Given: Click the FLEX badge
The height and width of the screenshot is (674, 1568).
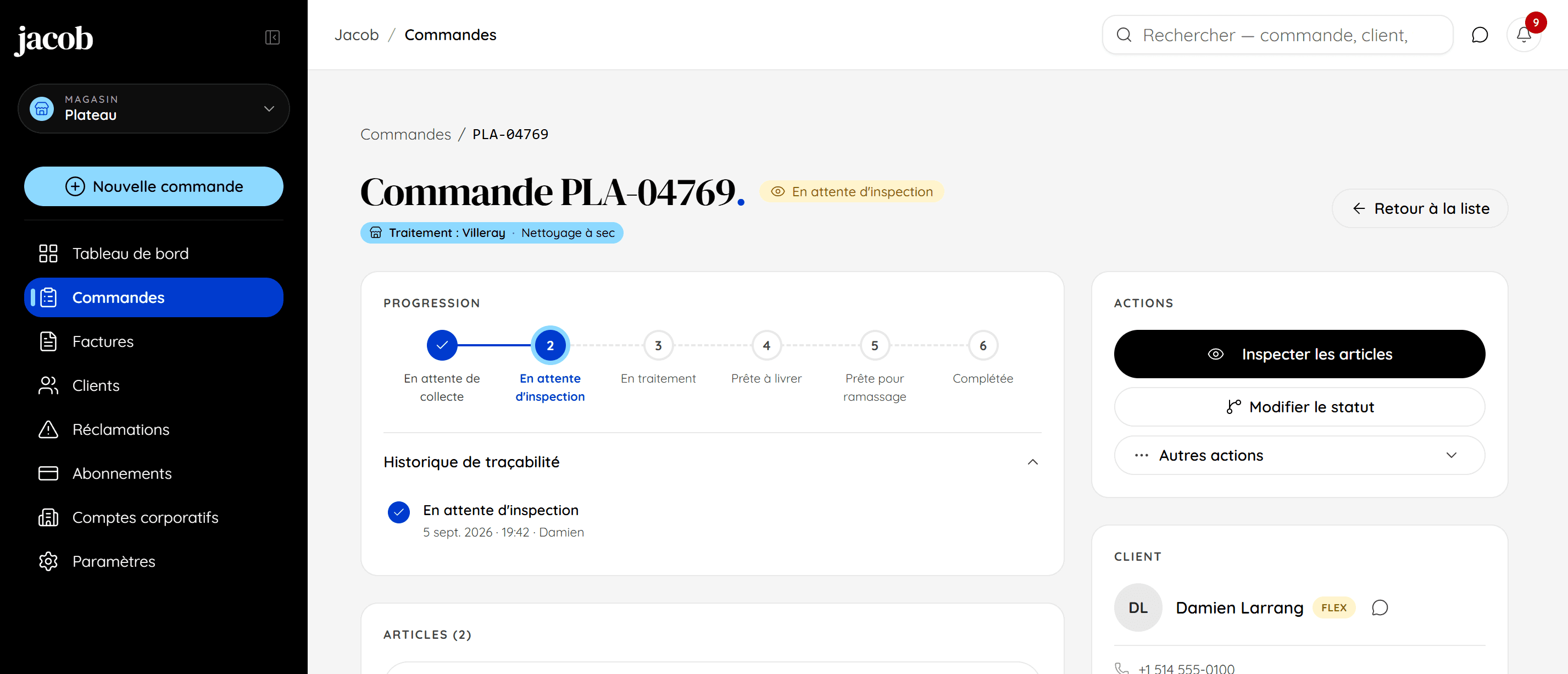Looking at the screenshot, I should [1333, 607].
